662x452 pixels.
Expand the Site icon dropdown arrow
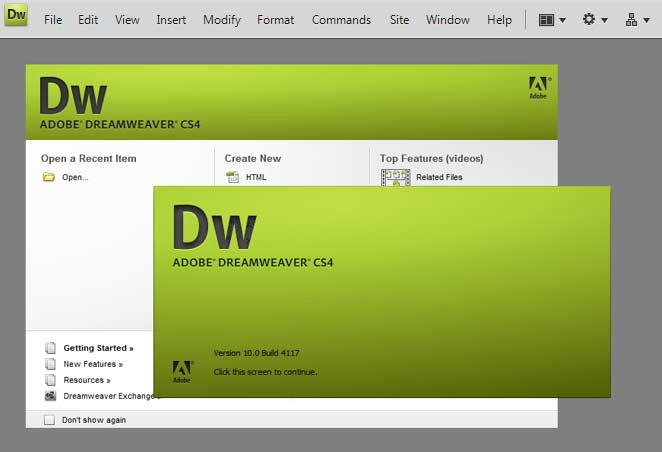[646, 20]
